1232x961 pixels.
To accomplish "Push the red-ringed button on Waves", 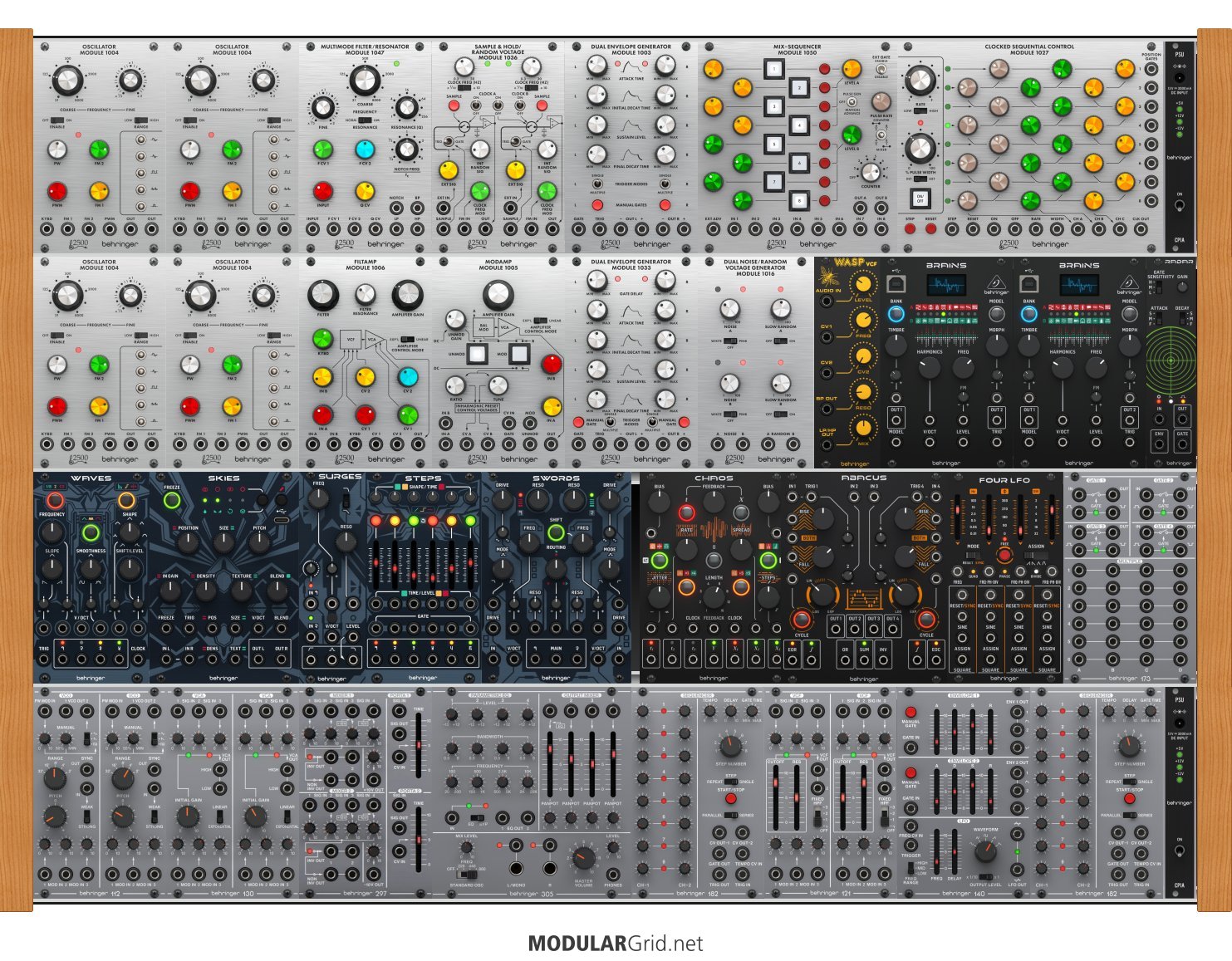I will (54, 500).
